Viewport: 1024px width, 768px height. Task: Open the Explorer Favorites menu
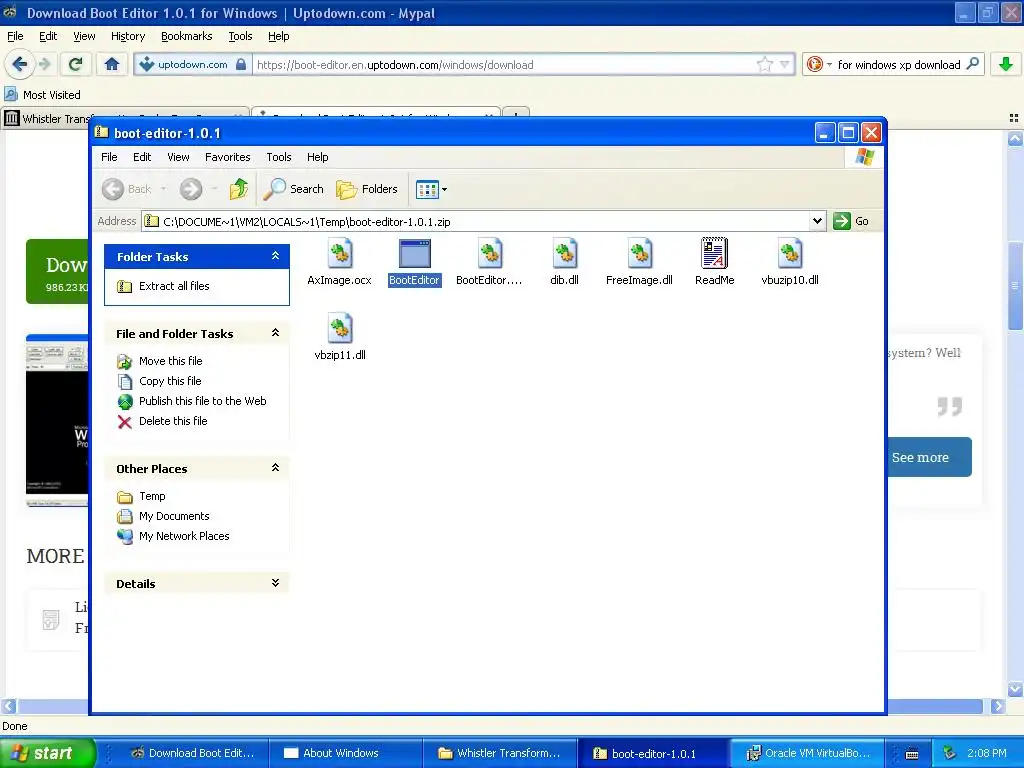(x=227, y=157)
